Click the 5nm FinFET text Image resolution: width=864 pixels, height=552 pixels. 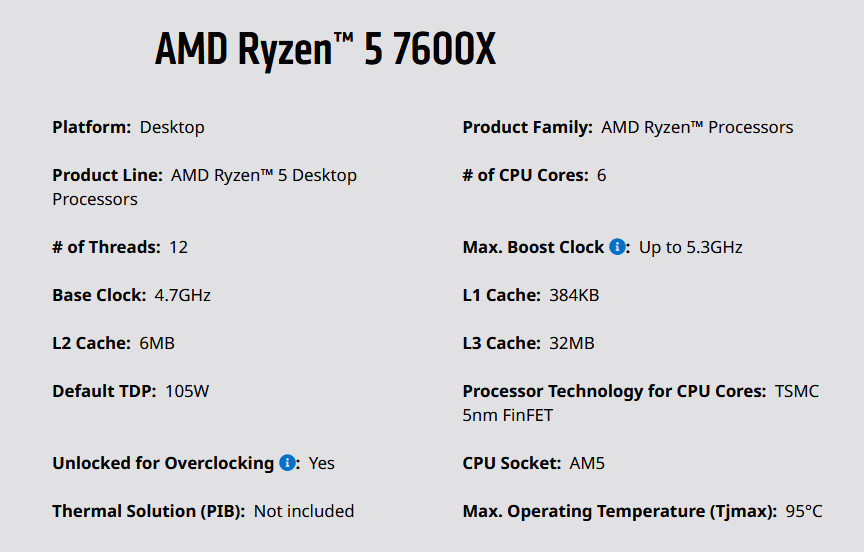coord(507,415)
